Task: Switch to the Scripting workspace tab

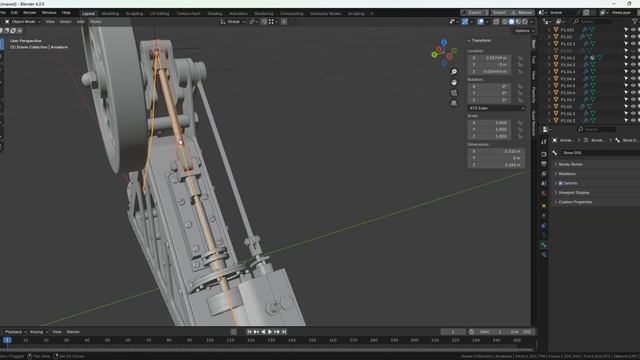Action: click(356, 13)
